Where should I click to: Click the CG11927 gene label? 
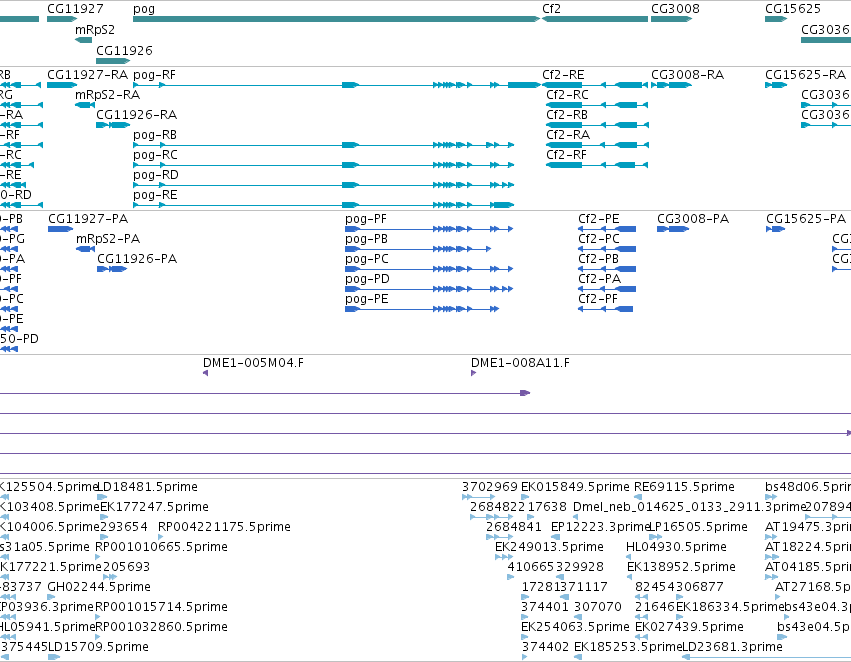point(75,9)
